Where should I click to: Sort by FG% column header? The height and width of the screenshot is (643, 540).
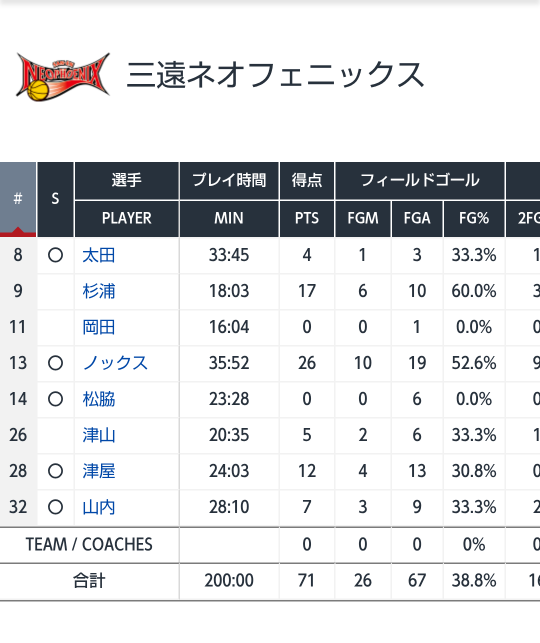point(474,219)
